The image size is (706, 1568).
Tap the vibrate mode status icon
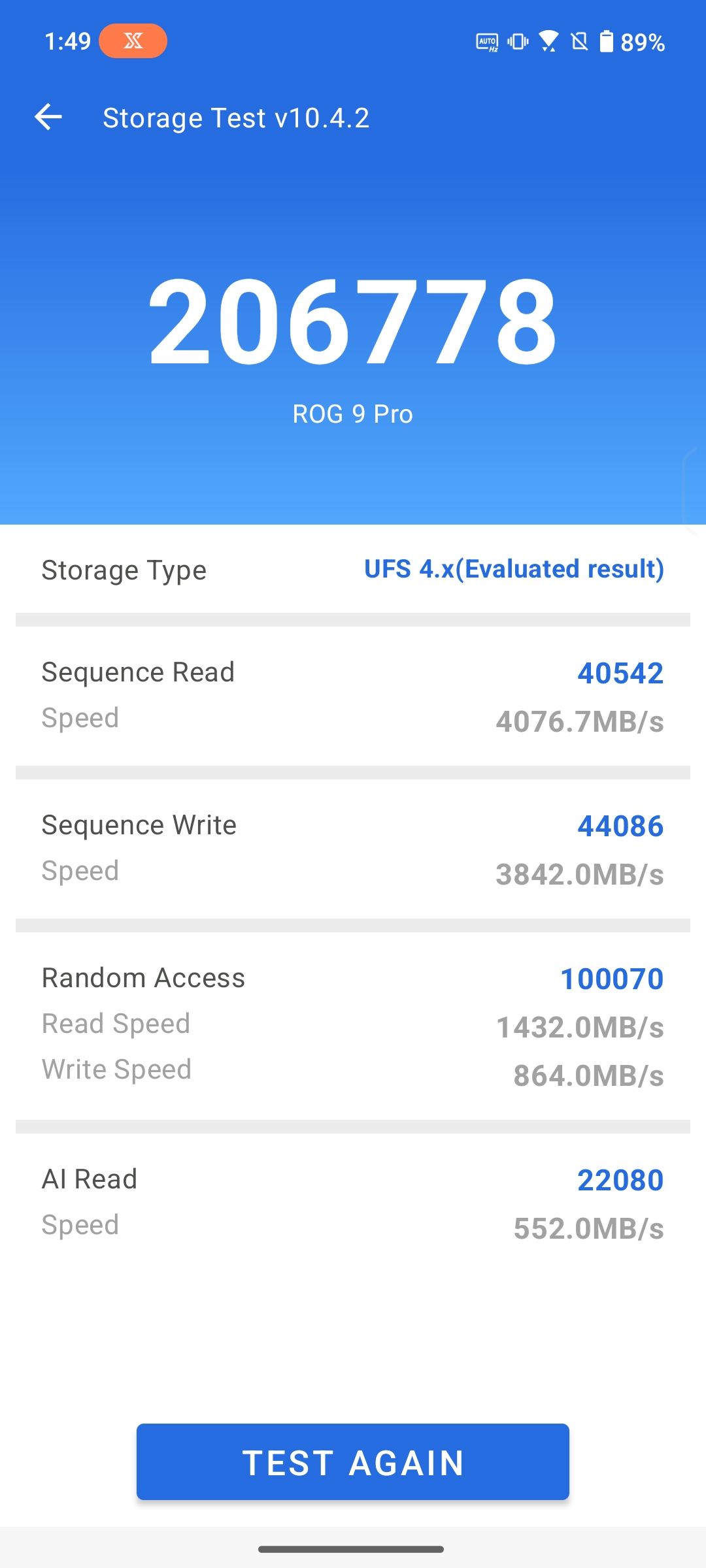pos(518,42)
